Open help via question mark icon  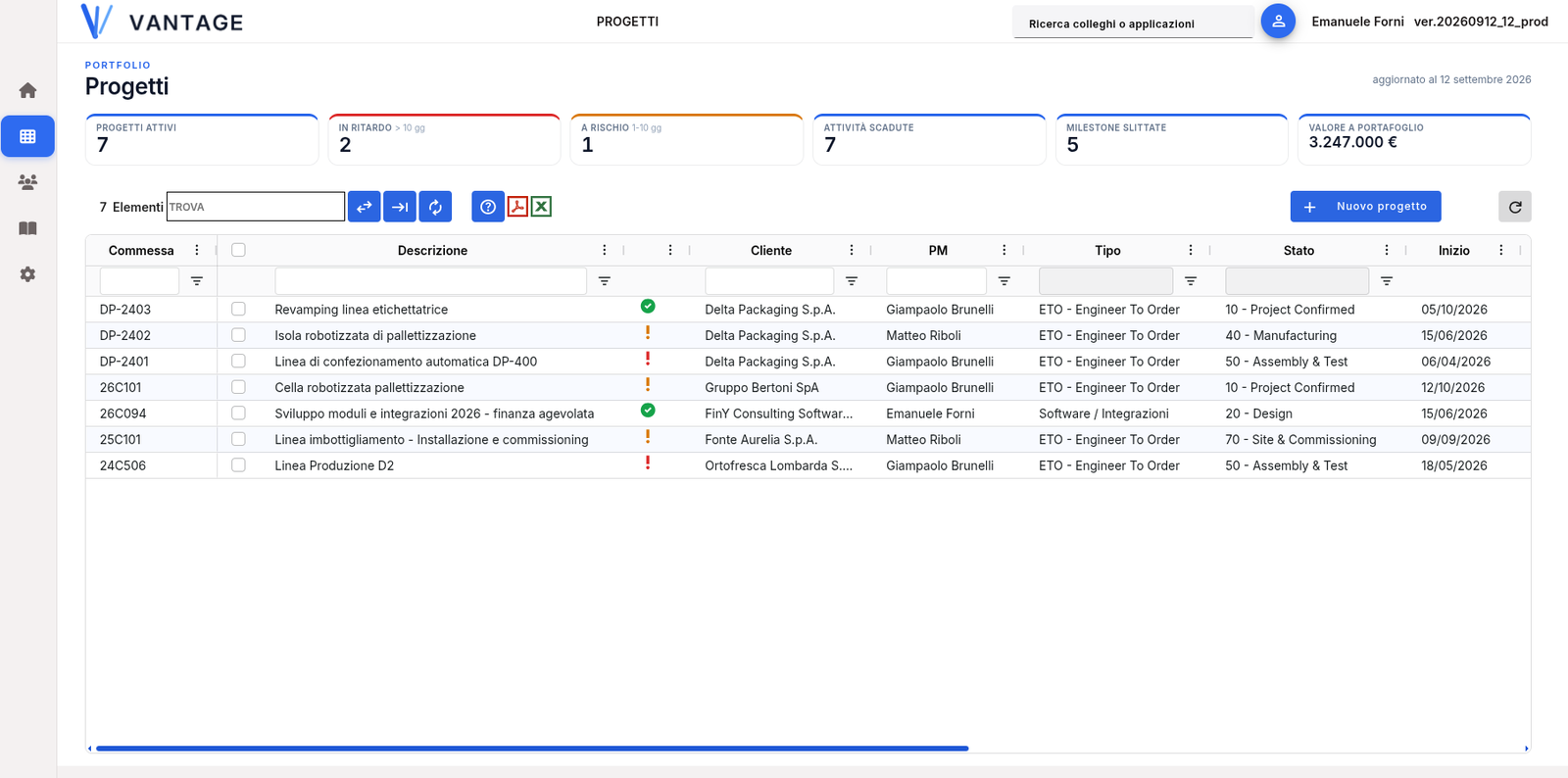tap(488, 207)
